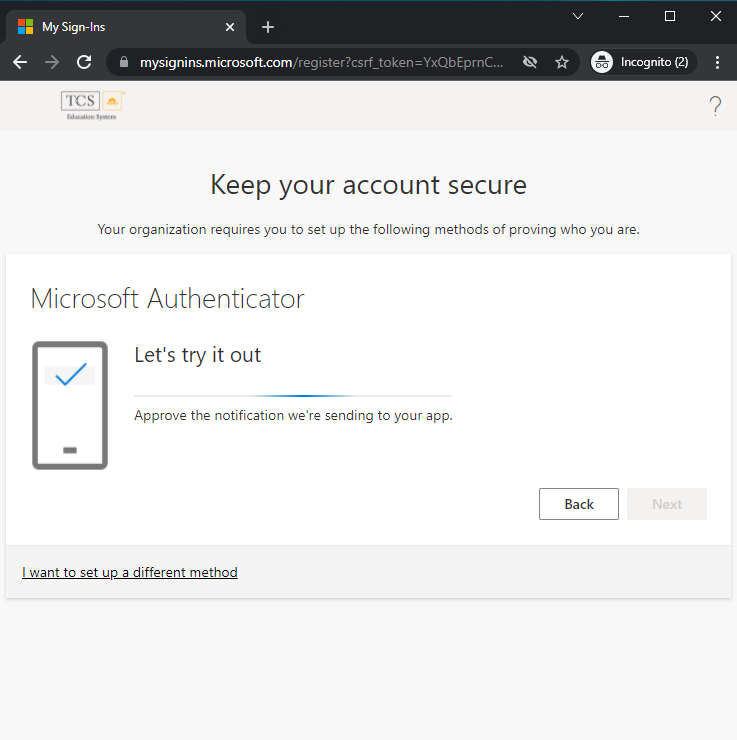The image size is (737, 740).
Task: Click the disabled Next button
Action: pos(667,504)
